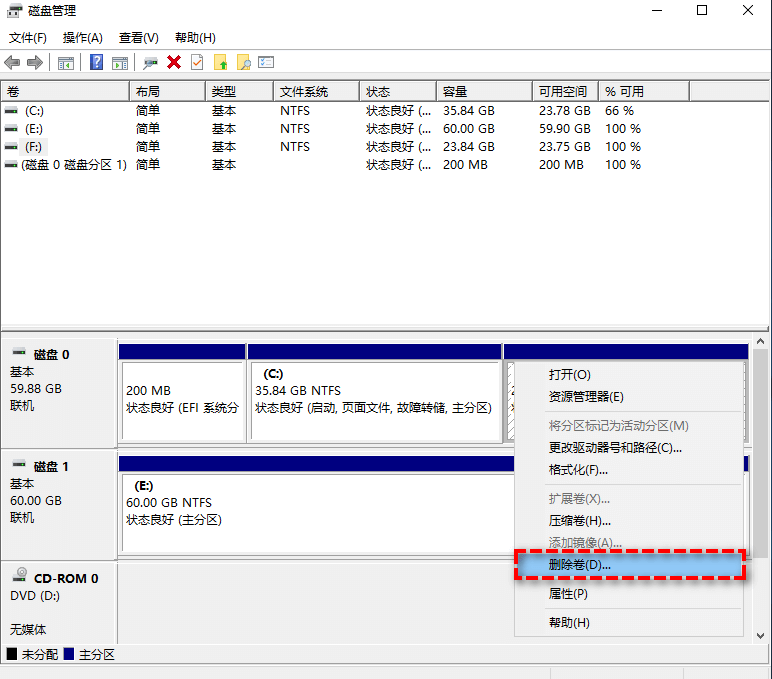Click the 35.84 GB capacity cell

pos(469,111)
